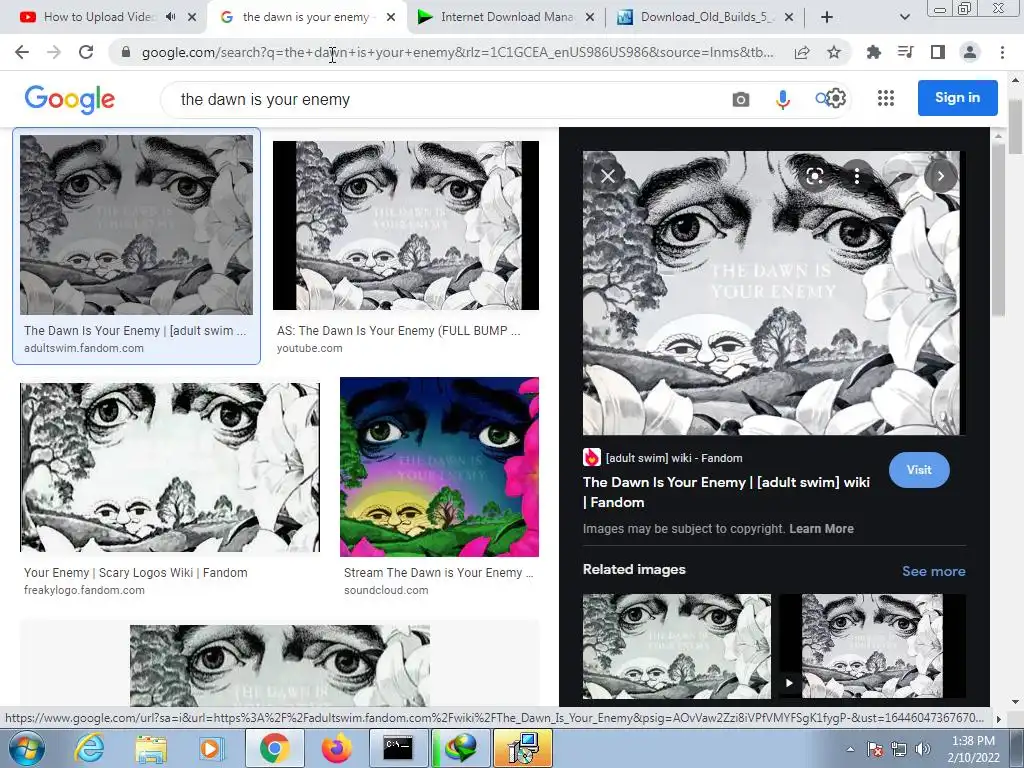
Task: Click the browser address bar URL
Action: tap(457, 52)
